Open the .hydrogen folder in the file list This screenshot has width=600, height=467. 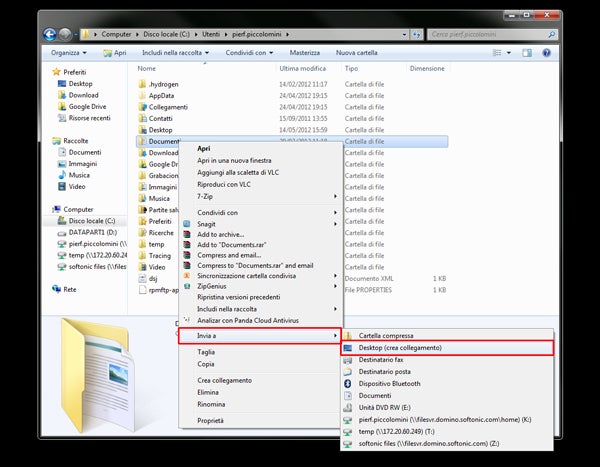click(163, 84)
